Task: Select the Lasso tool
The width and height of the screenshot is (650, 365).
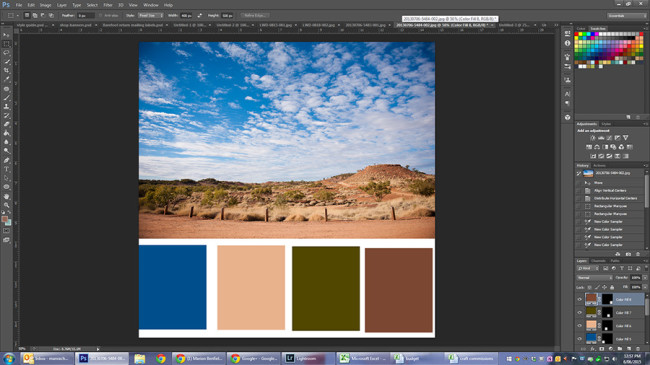Action: click(6, 53)
